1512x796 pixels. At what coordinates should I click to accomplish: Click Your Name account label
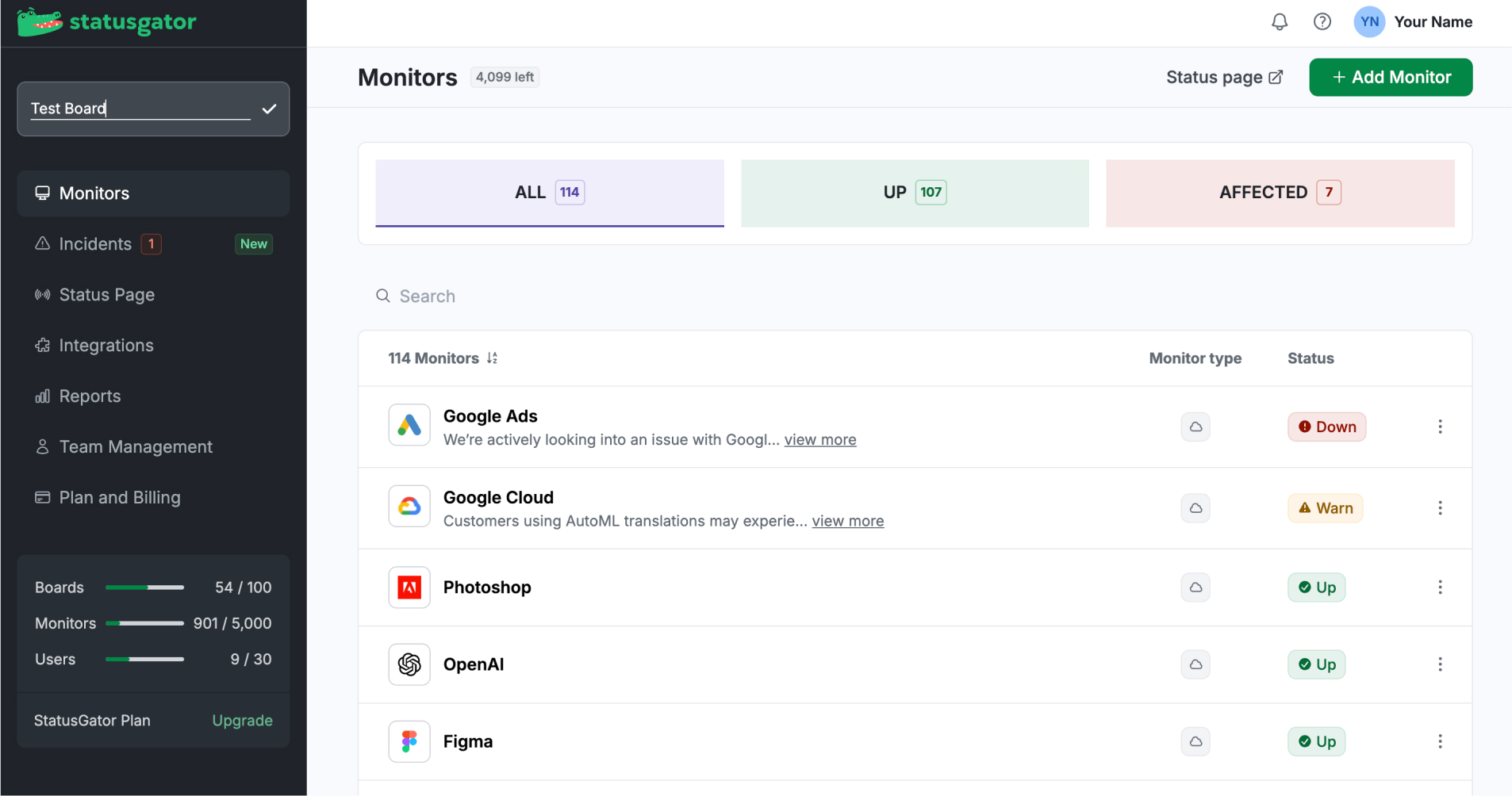(1433, 22)
